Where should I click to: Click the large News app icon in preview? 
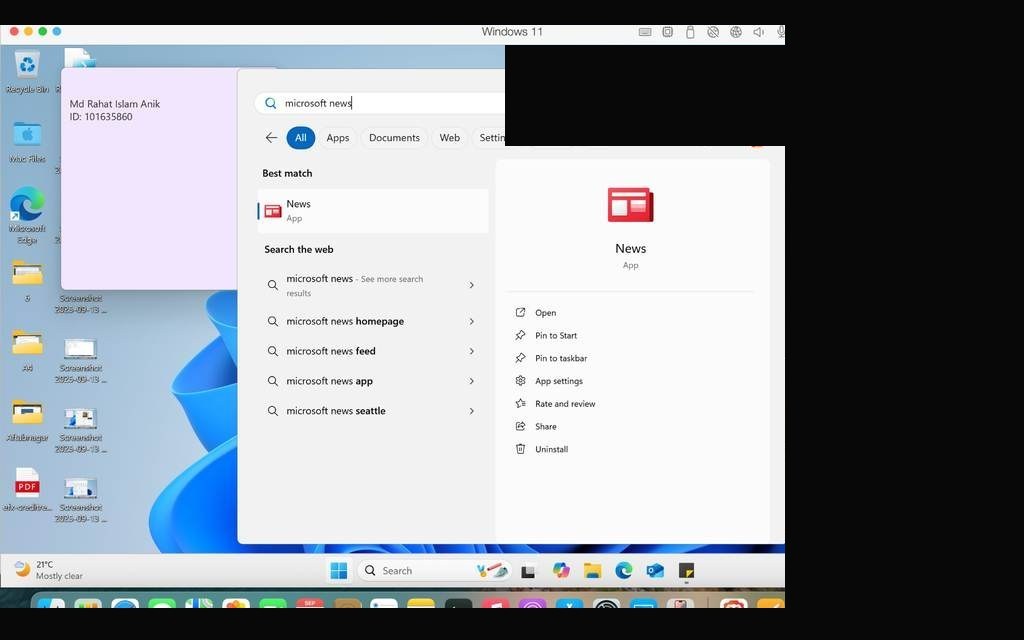tap(630, 205)
